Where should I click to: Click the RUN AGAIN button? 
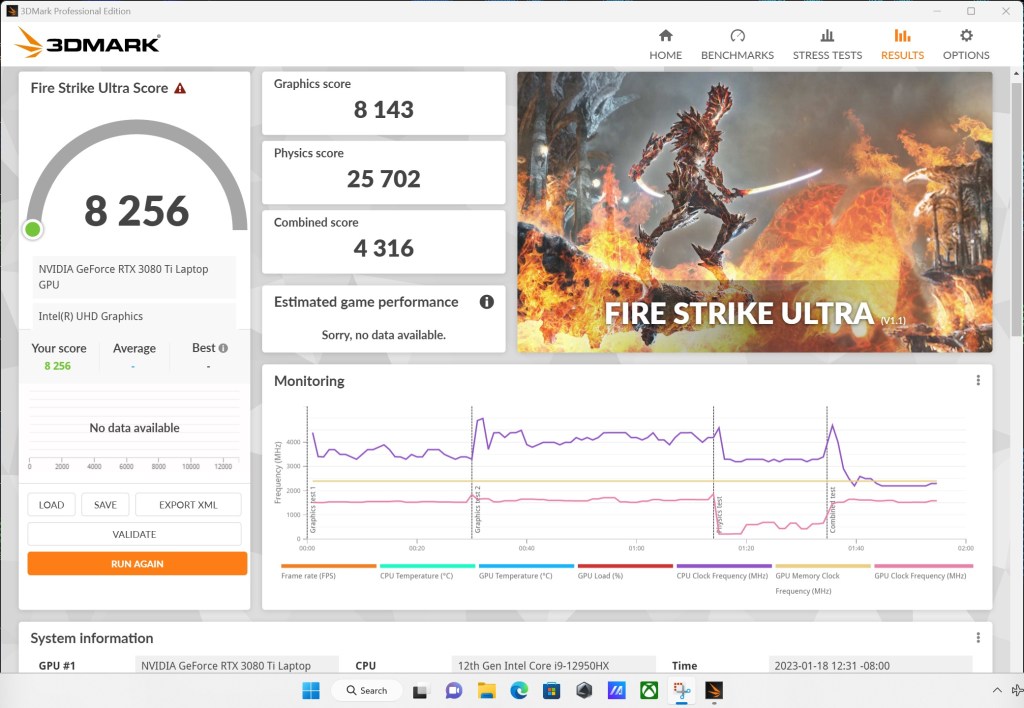click(x=136, y=563)
